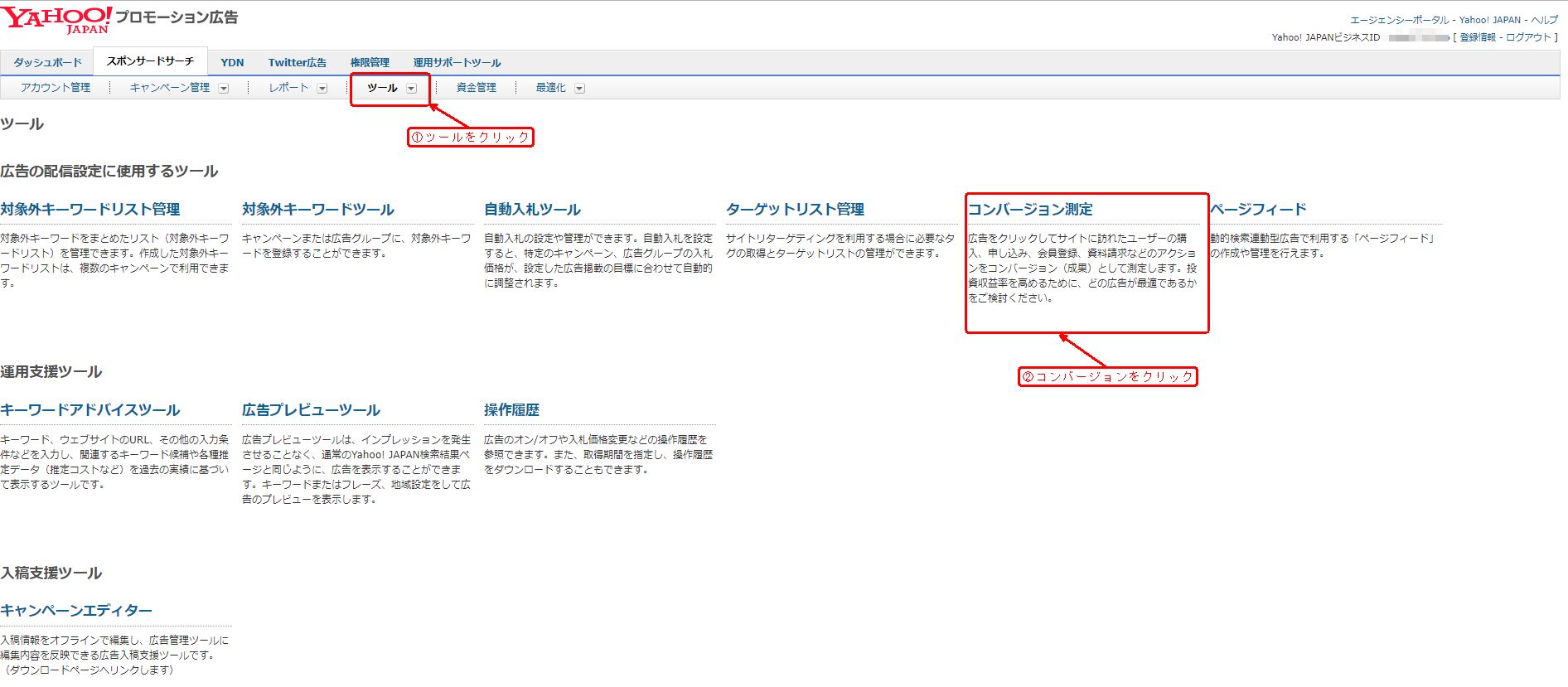This screenshot has height=687, width=1568.
Task: Open the ヘルプ link
Action: (1544, 20)
